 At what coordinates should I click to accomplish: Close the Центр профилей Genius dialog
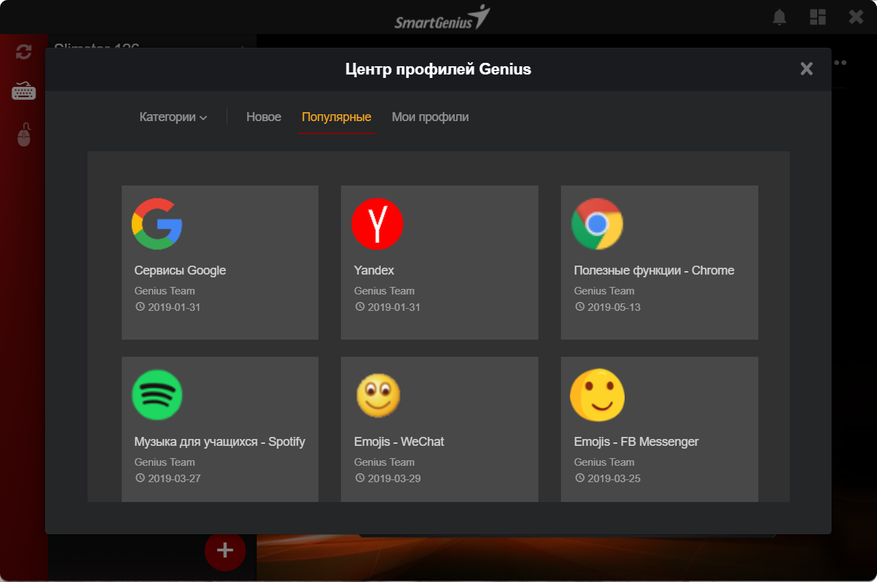pyautogui.click(x=806, y=69)
